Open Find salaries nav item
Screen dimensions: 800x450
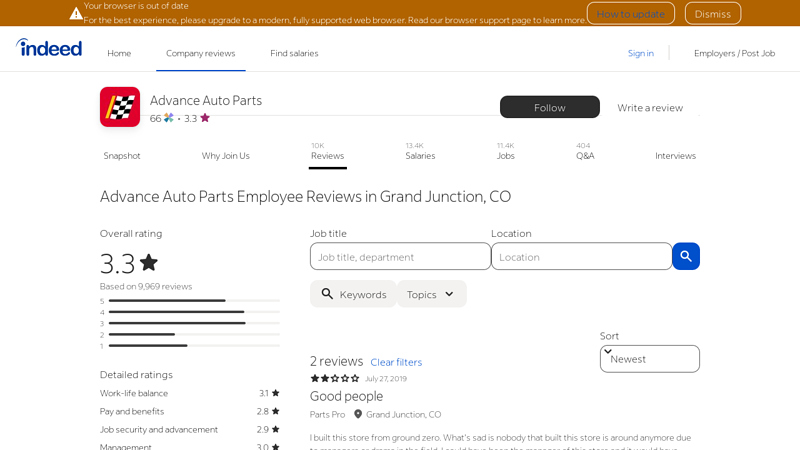point(294,53)
